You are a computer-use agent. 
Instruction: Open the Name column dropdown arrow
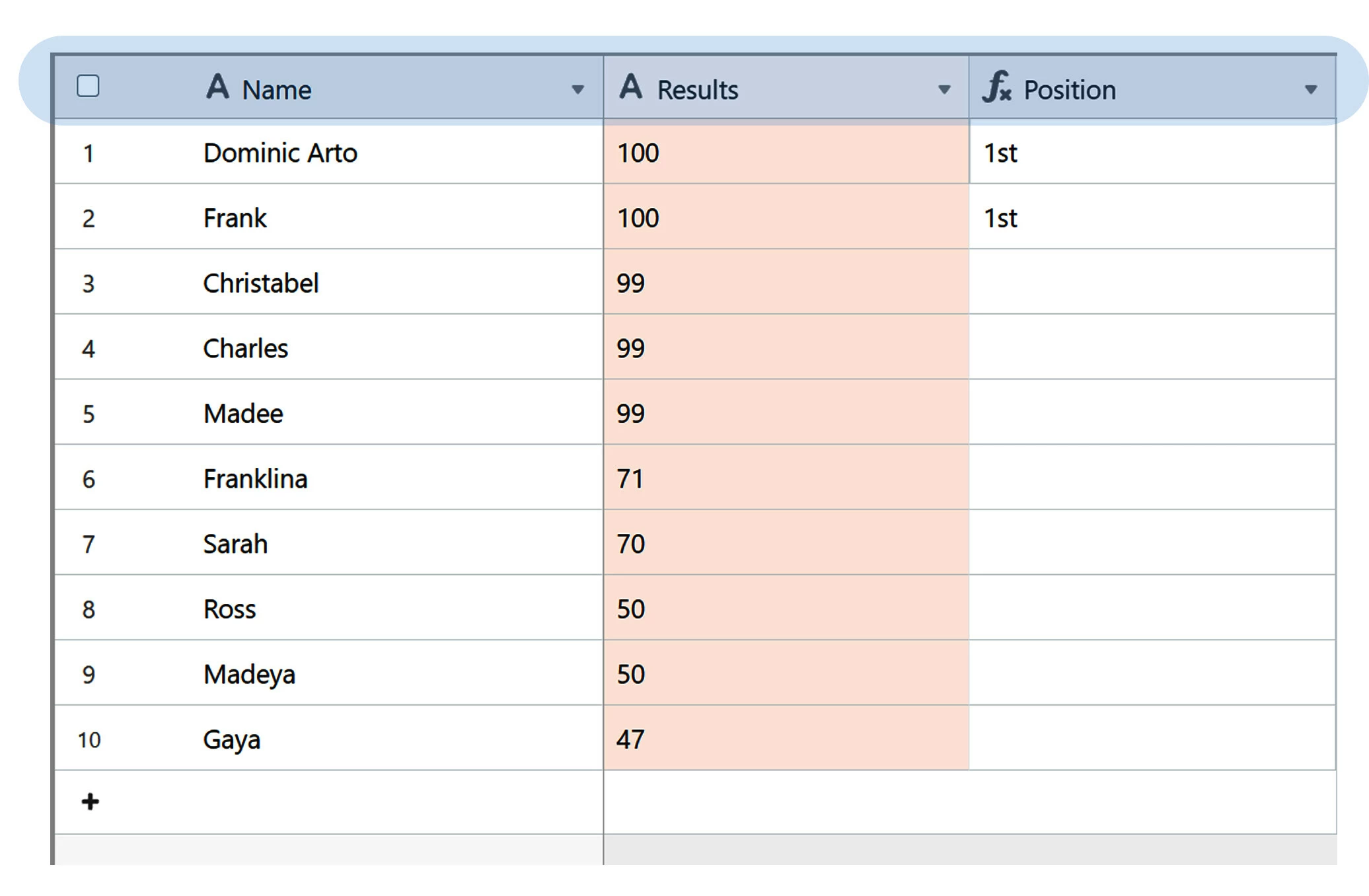pyautogui.click(x=577, y=89)
